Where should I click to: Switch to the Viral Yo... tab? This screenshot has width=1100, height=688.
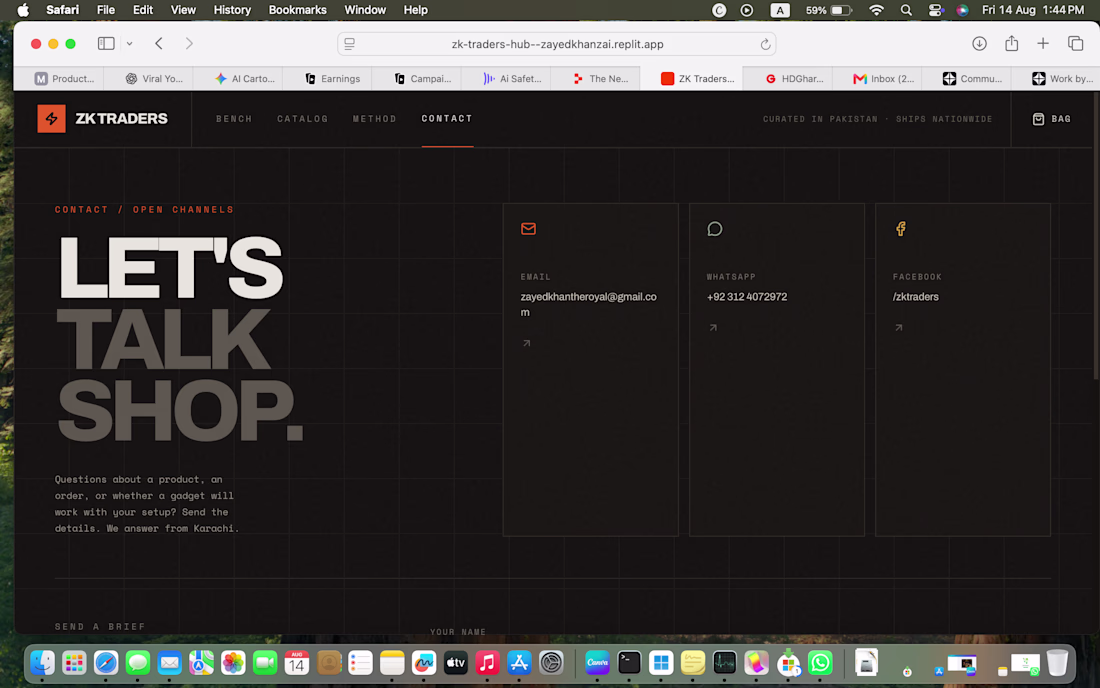[x=154, y=79]
